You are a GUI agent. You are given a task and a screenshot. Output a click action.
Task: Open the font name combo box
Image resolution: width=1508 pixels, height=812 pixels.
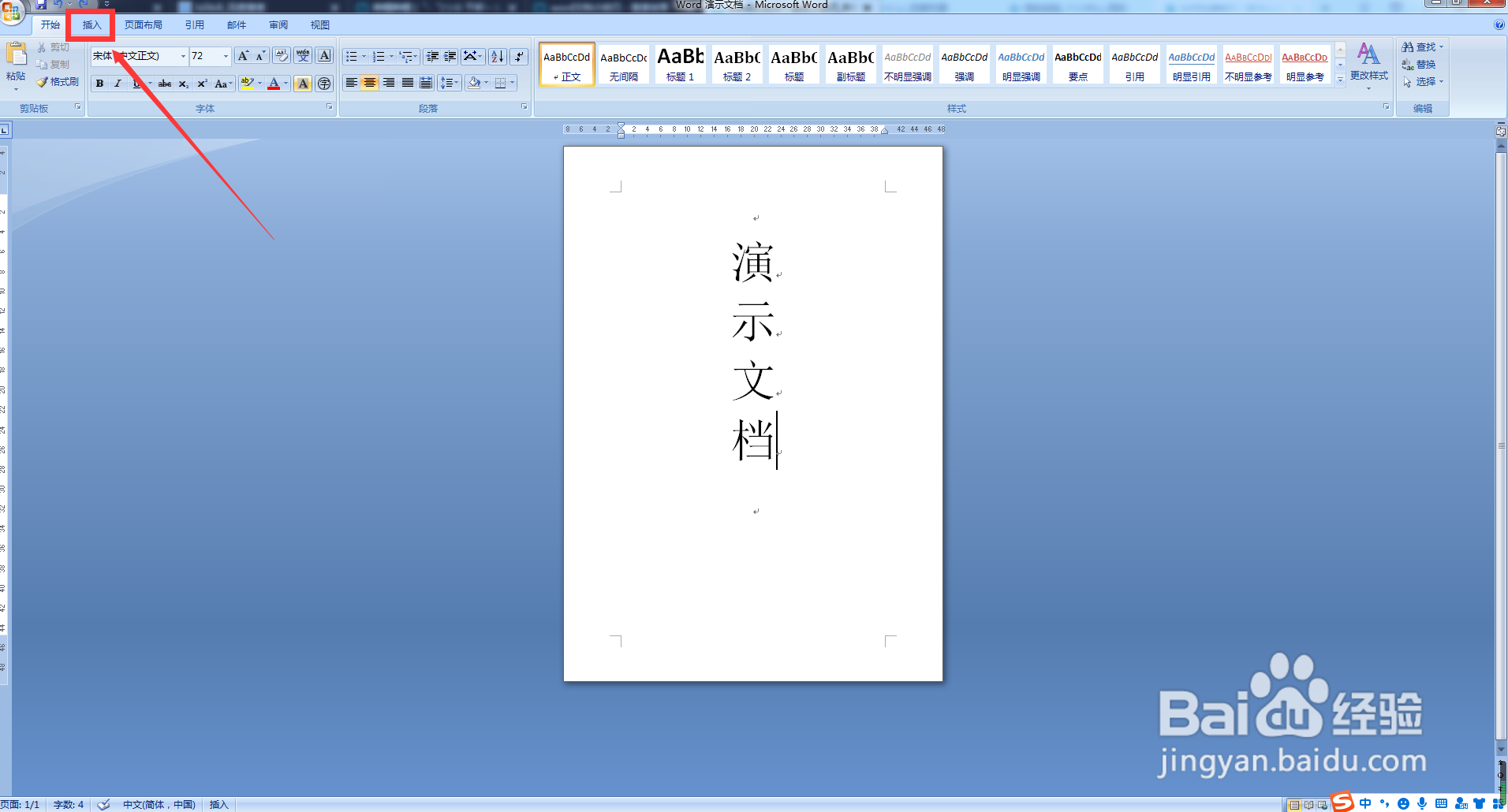[x=139, y=56]
